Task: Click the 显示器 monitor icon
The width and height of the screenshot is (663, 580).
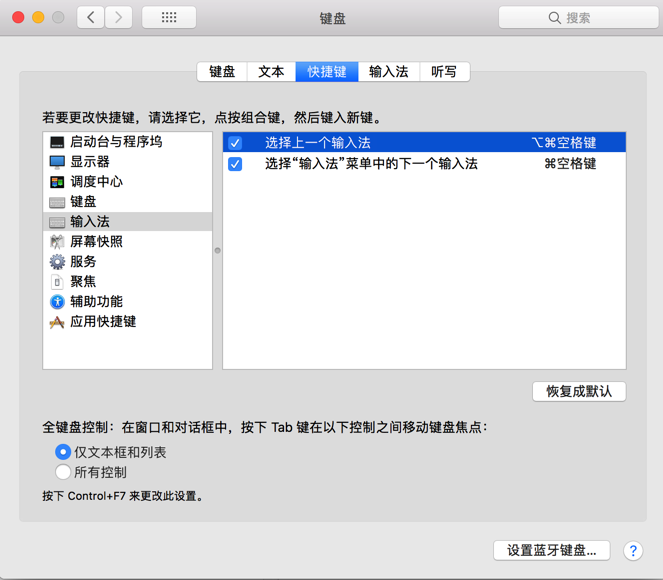Action: pos(57,162)
